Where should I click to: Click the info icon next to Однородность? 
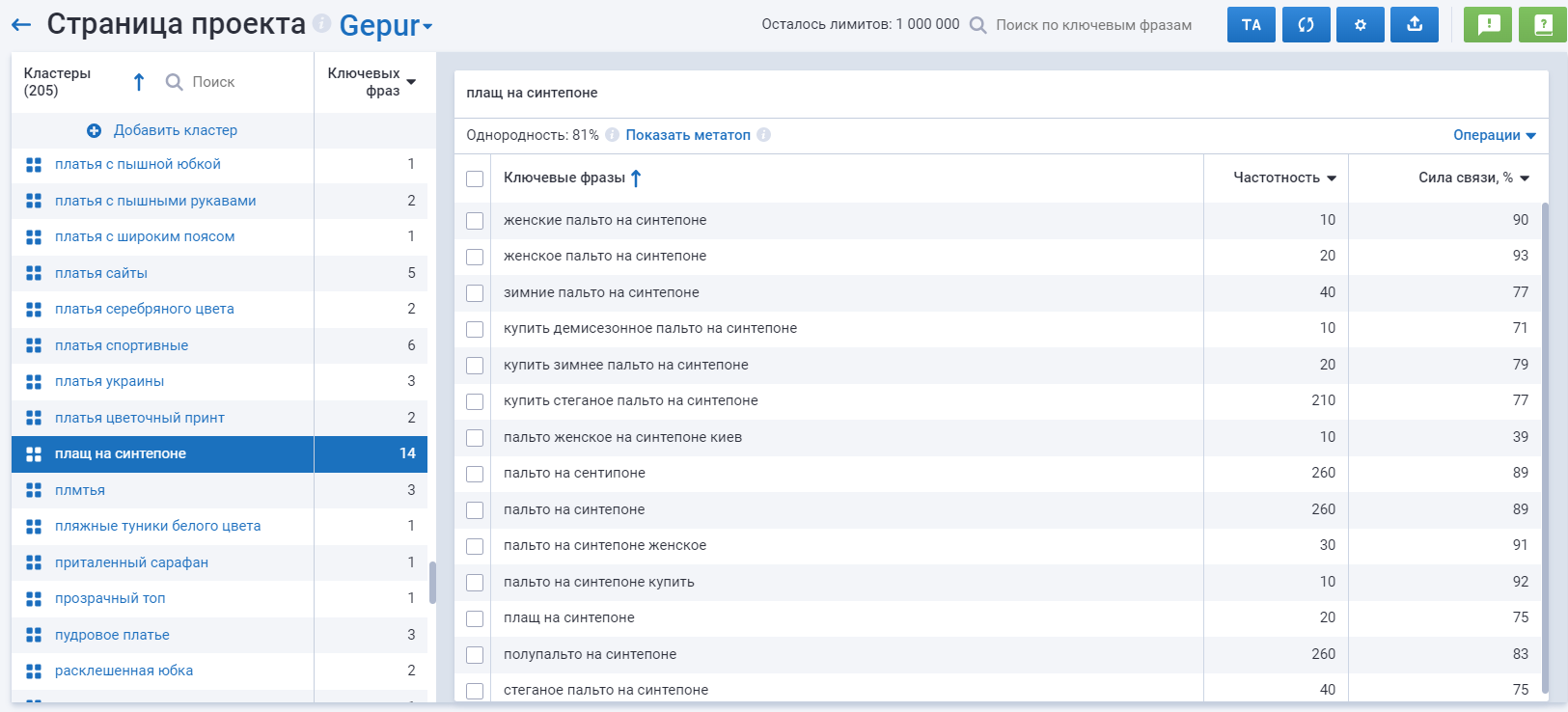612,135
